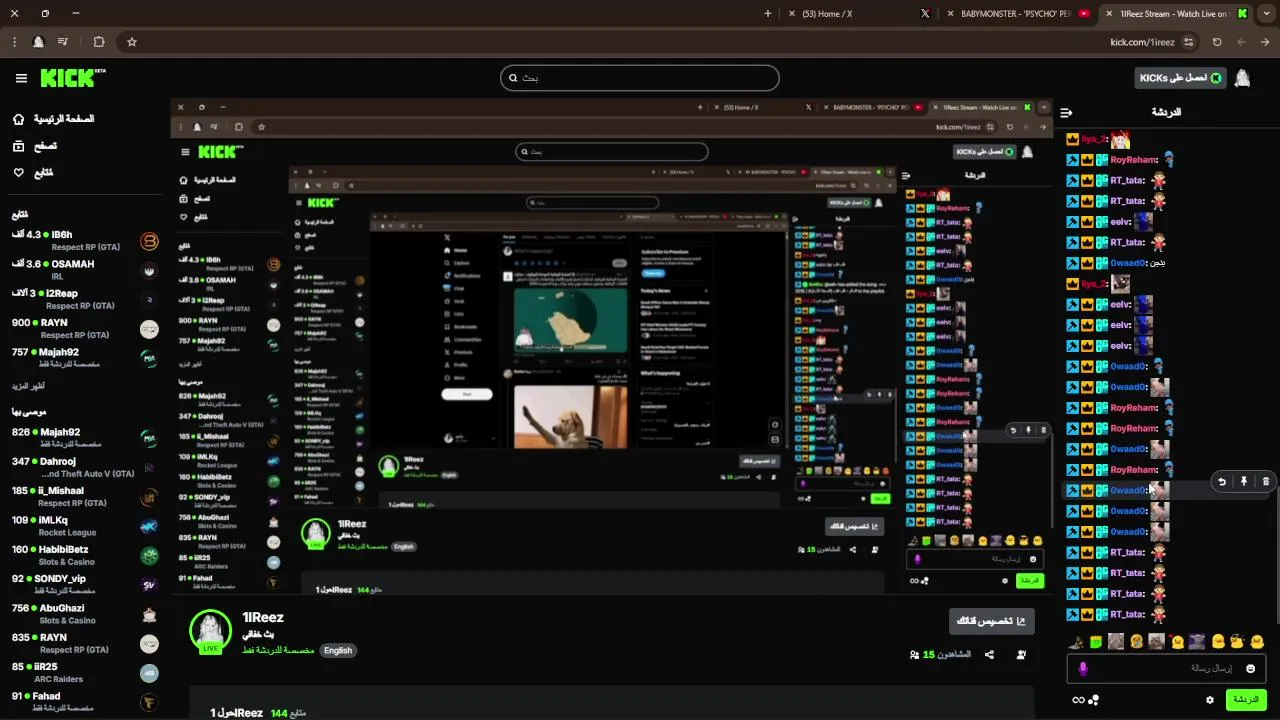Close the 1IReez Stream tab
This screenshot has width=1280, height=720.
click(x=1108, y=14)
